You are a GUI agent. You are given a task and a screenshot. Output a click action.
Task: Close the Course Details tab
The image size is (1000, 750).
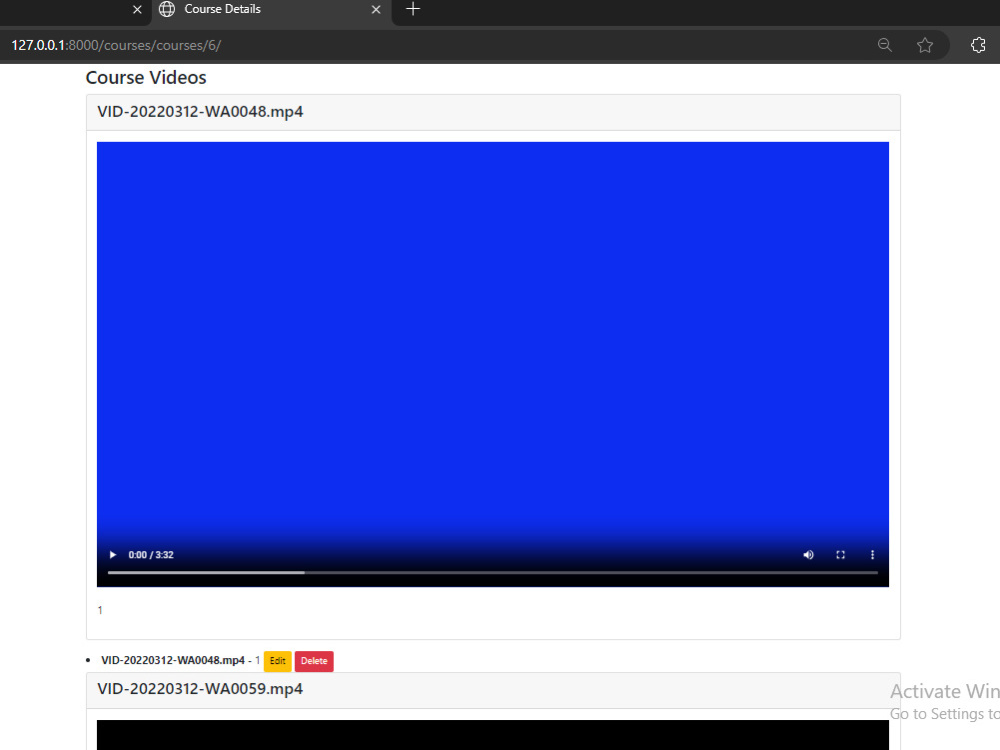(376, 10)
